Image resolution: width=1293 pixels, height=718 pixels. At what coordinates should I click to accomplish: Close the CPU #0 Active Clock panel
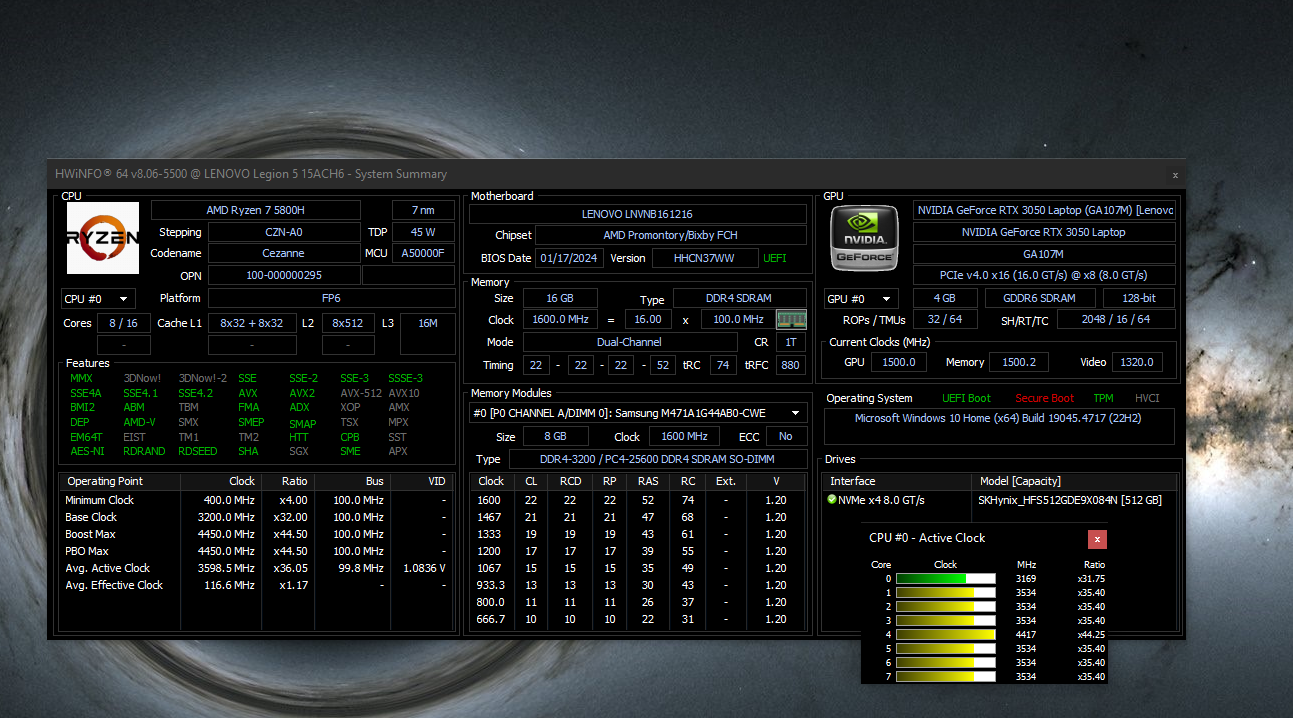tap(1097, 539)
